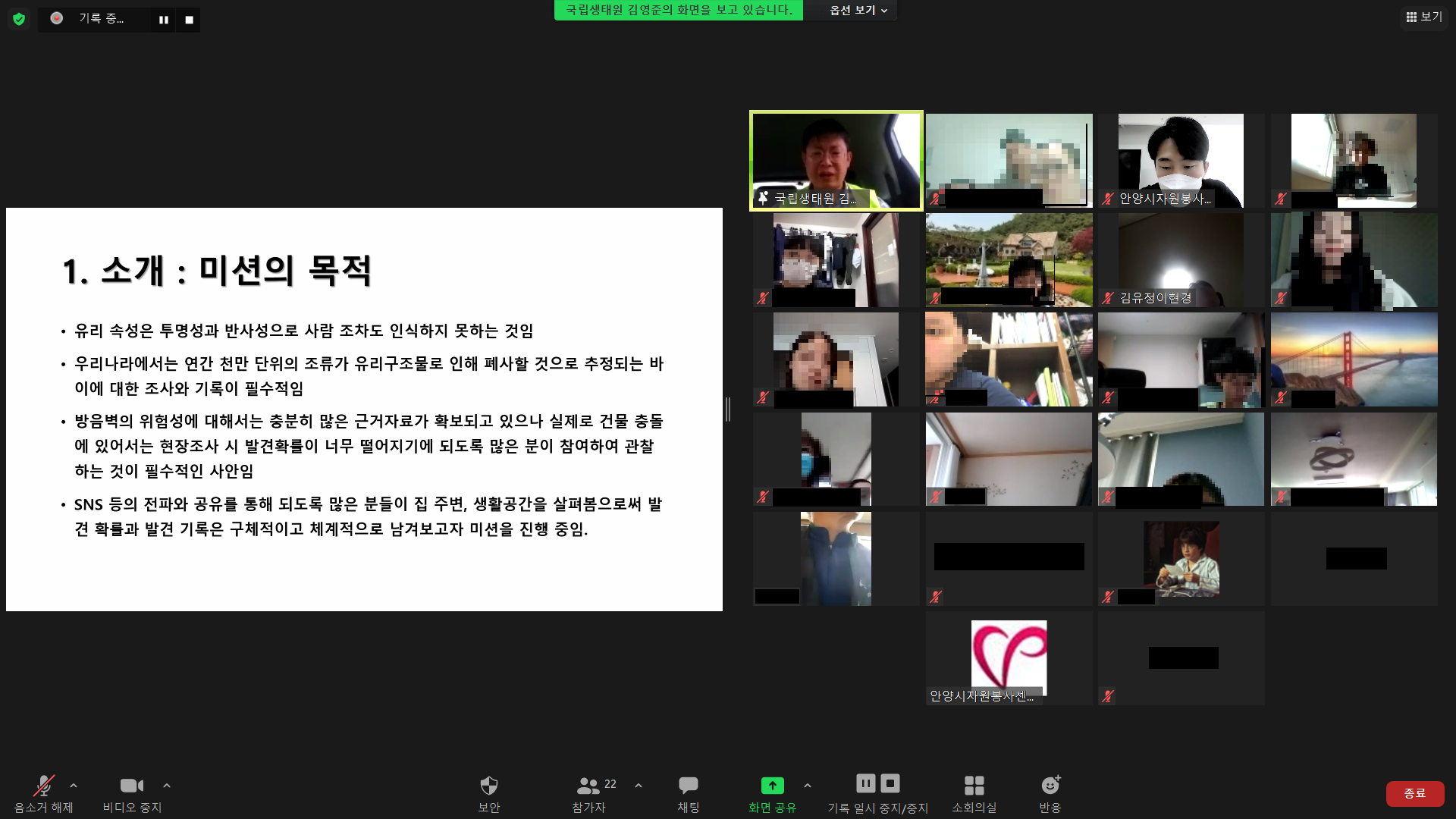Image resolution: width=1456 pixels, height=819 pixels.
Task: Open the 보안 security menu
Action: 489,794
